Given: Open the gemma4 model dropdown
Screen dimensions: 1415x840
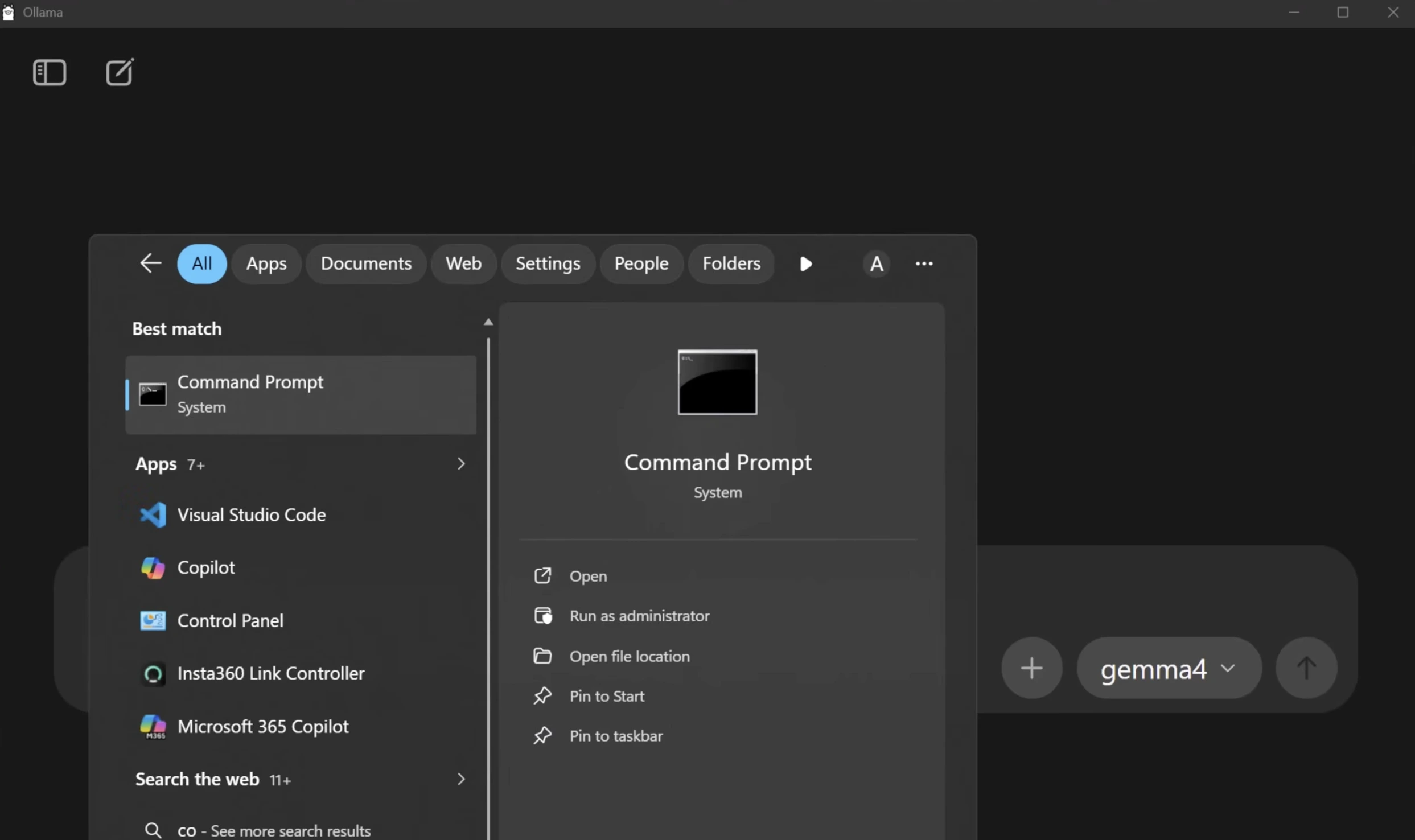Looking at the screenshot, I should click(1169, 668).
